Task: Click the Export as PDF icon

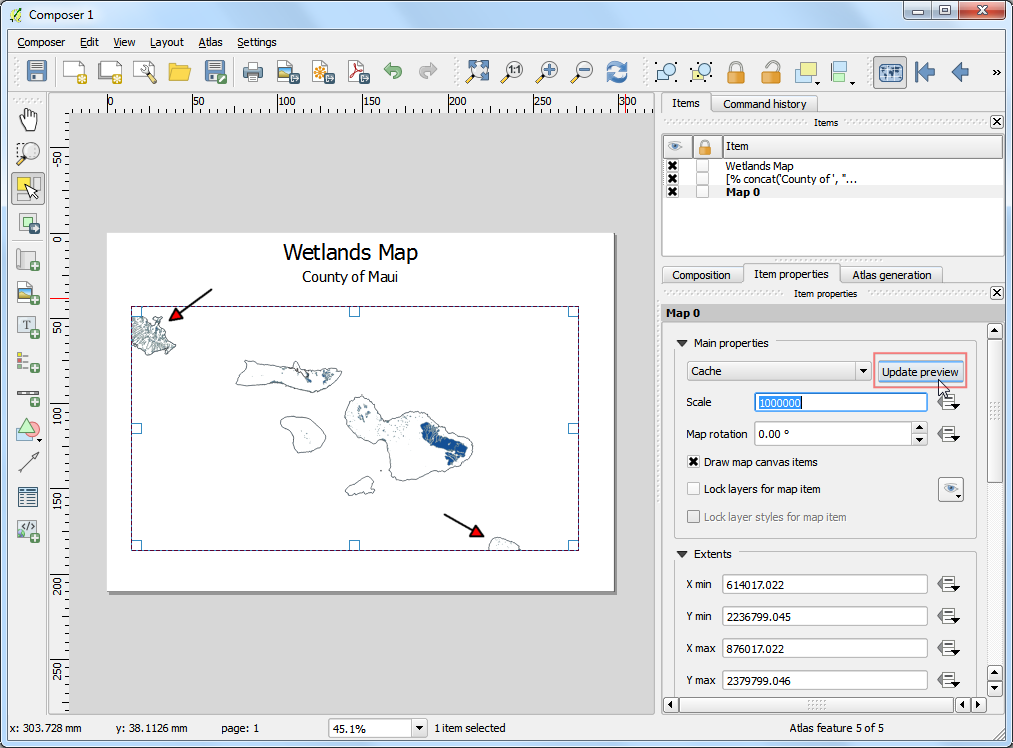Action: click(x=358, y=72)
